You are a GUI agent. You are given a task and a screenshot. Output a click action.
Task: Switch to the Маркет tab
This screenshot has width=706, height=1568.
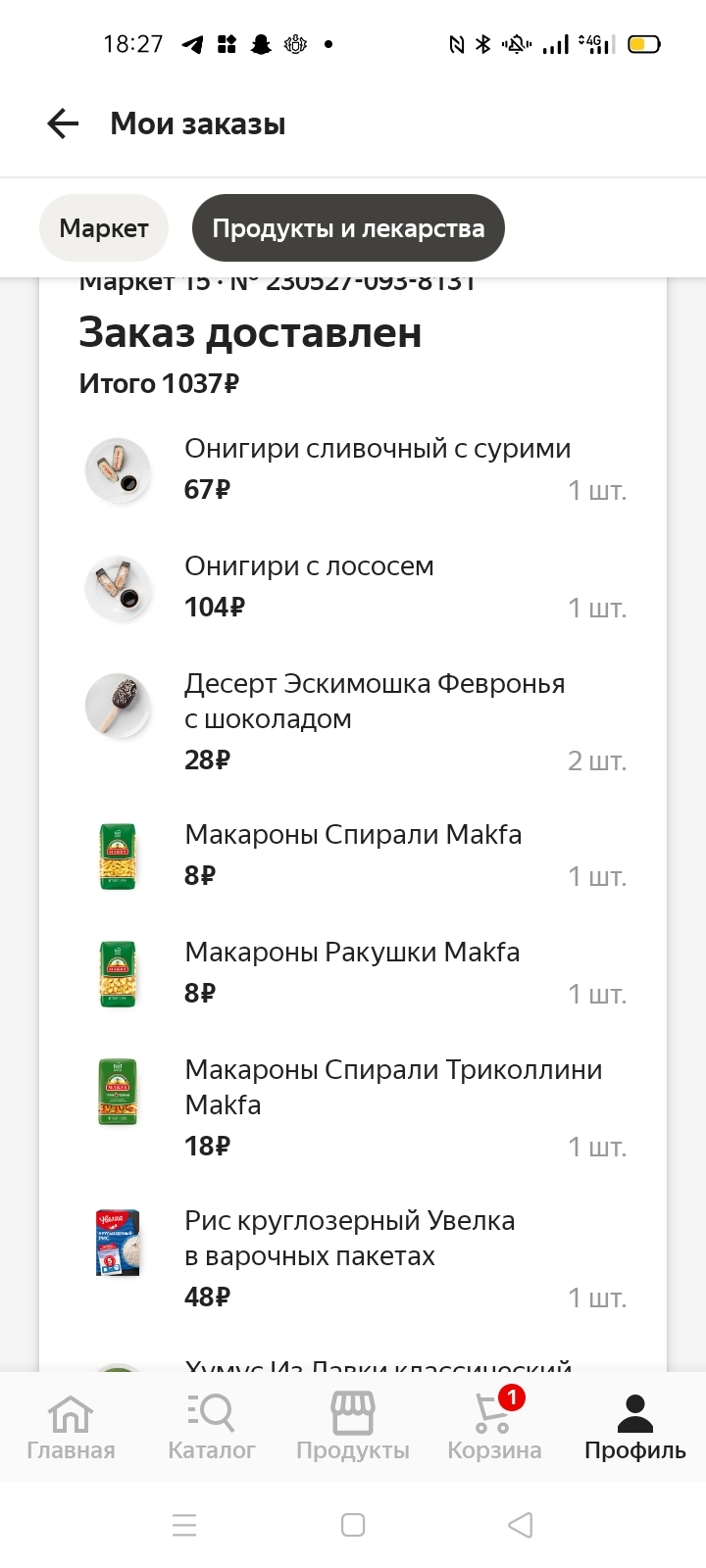pos(104,228)
